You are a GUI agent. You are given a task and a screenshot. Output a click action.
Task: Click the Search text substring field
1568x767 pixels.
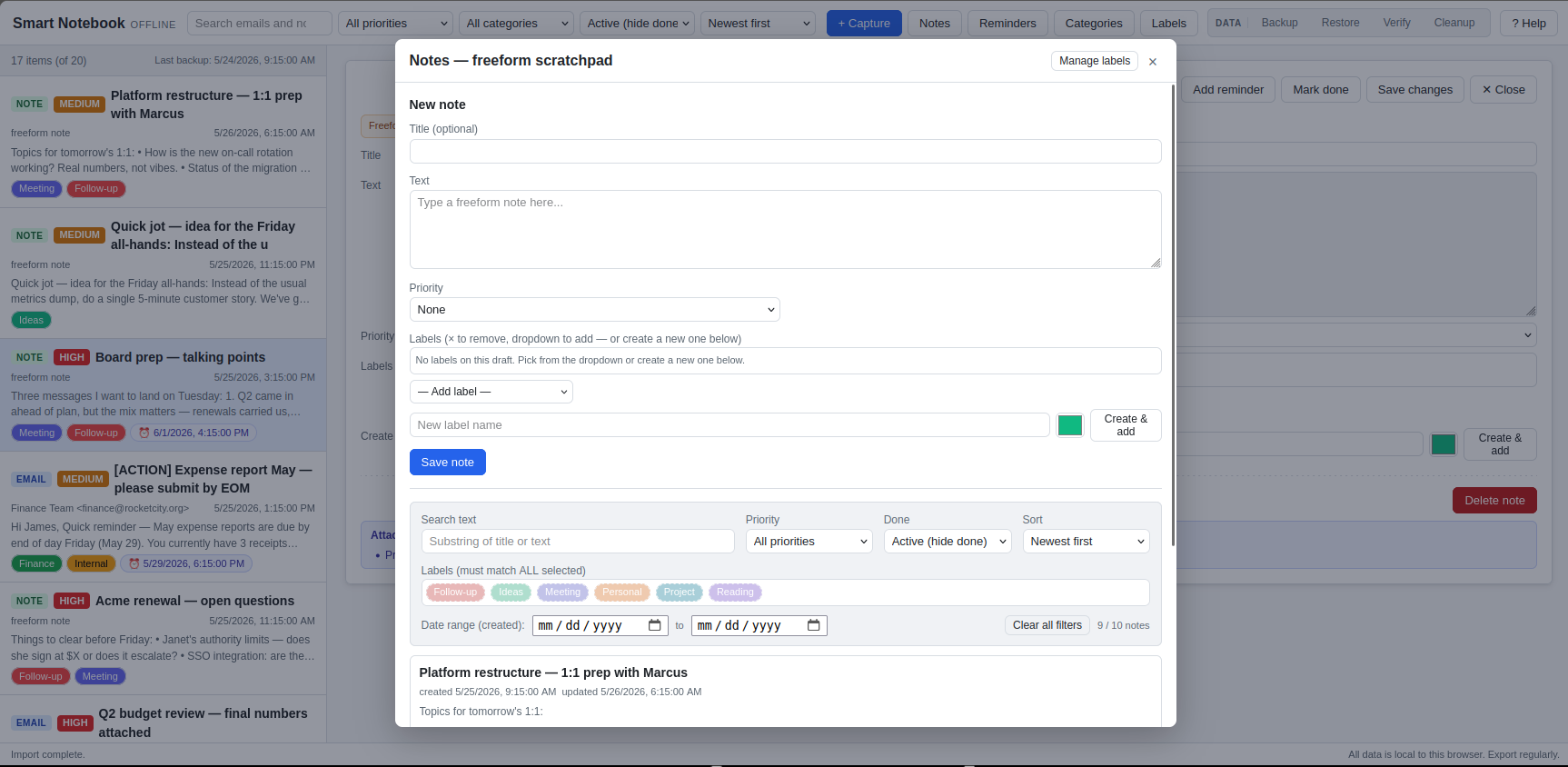578,542
